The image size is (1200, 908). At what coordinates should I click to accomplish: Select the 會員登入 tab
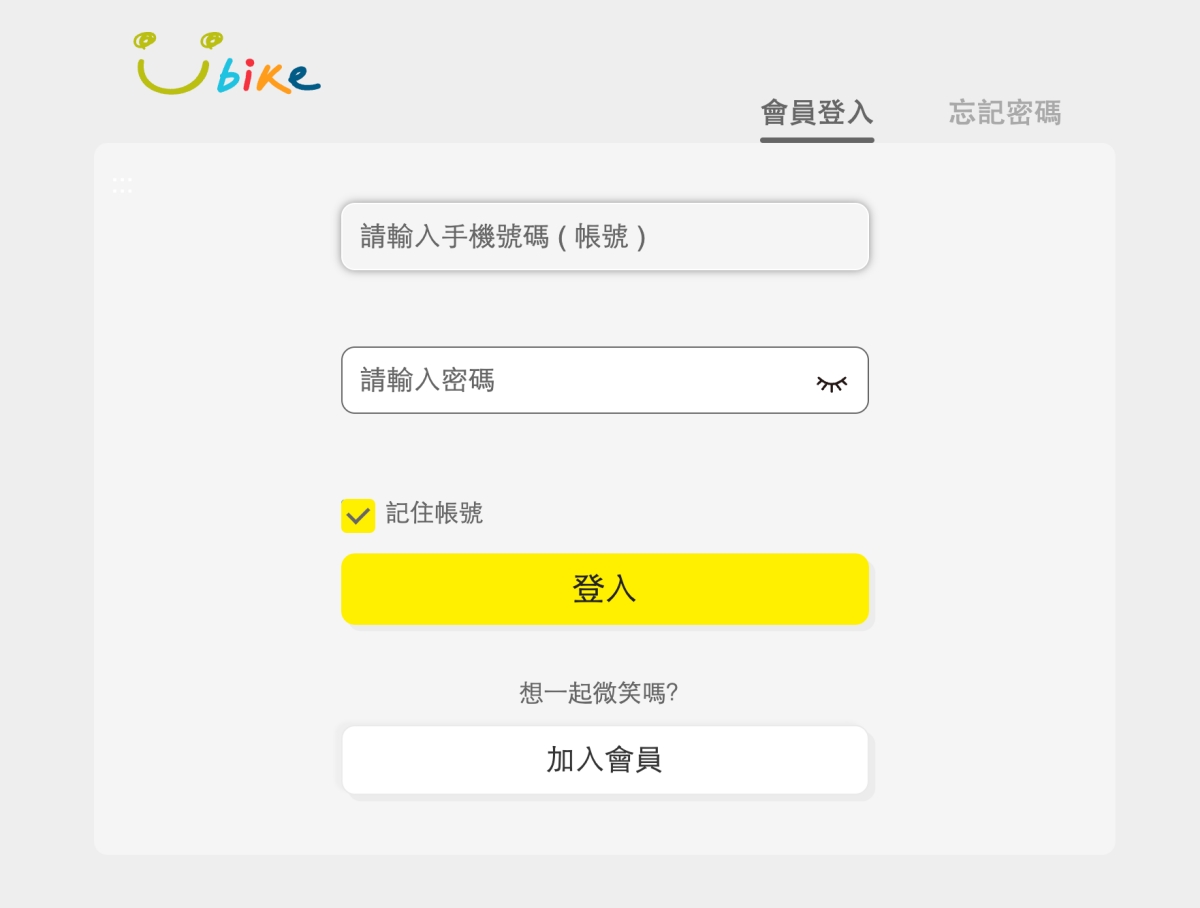click(817, 112)
